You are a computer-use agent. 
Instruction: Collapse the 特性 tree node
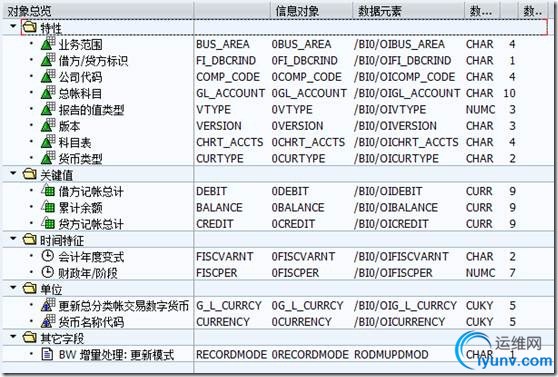click(13, 26)
